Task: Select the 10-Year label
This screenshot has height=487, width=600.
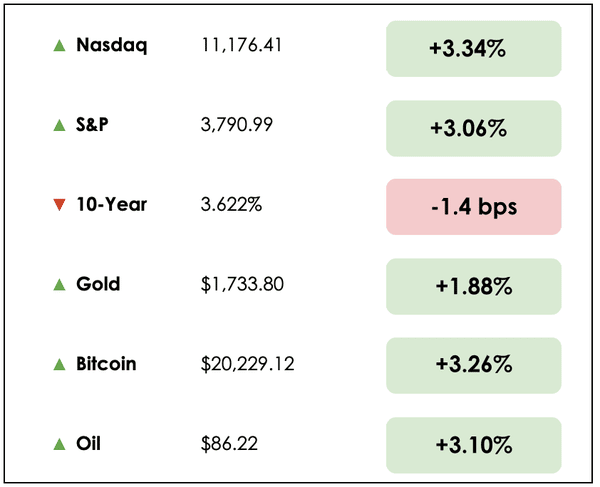Action: (x=111, y=205)
